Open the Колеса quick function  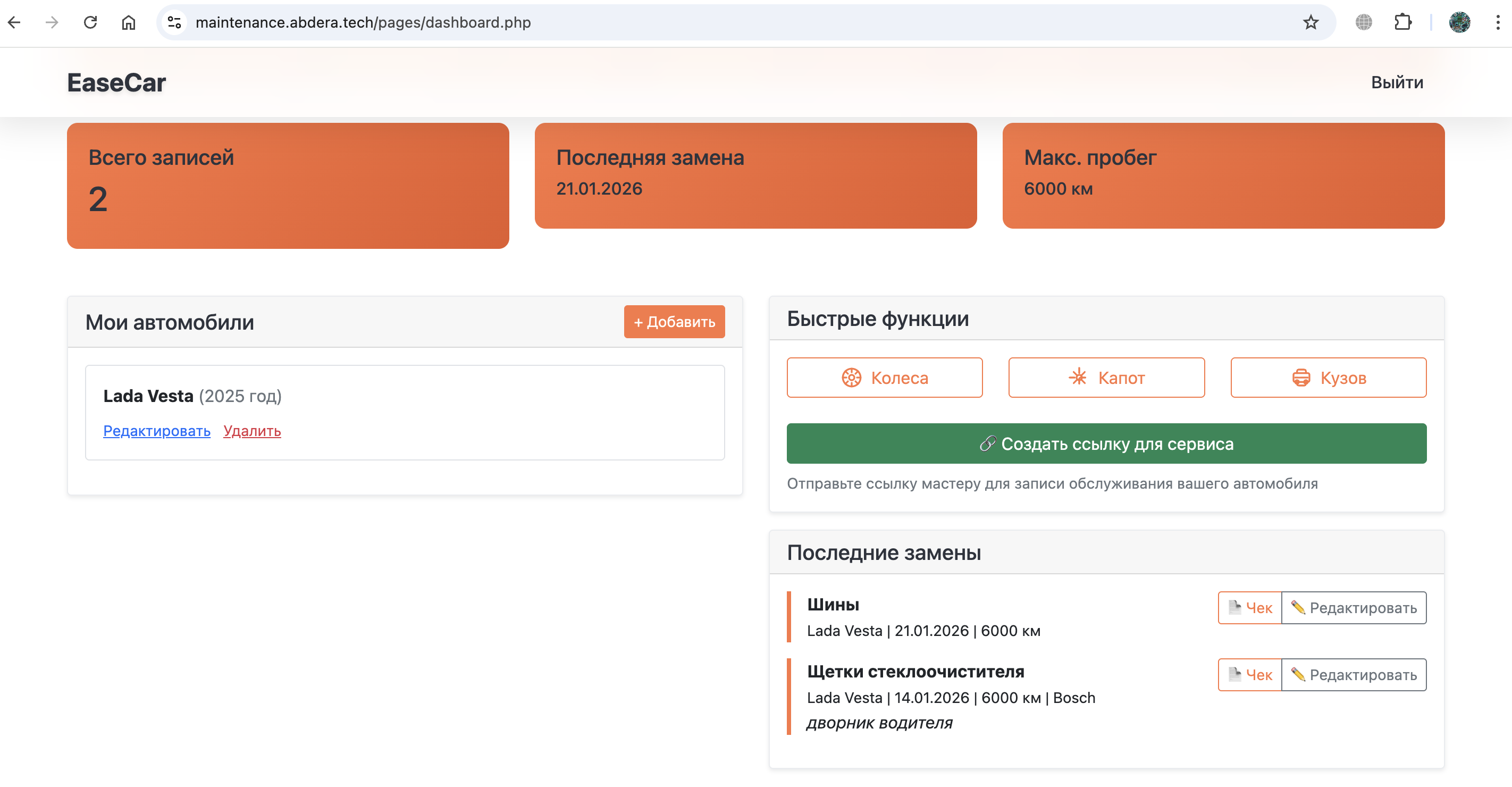884,378
